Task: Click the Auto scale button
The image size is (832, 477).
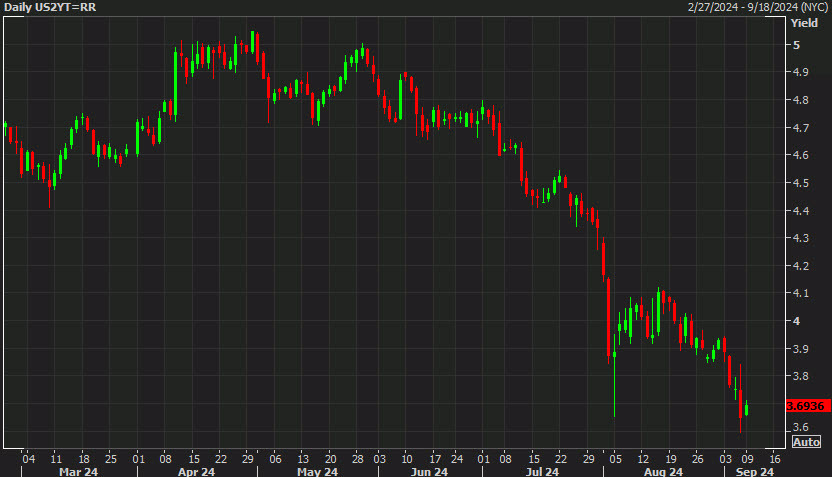Action: coord(806,442)
